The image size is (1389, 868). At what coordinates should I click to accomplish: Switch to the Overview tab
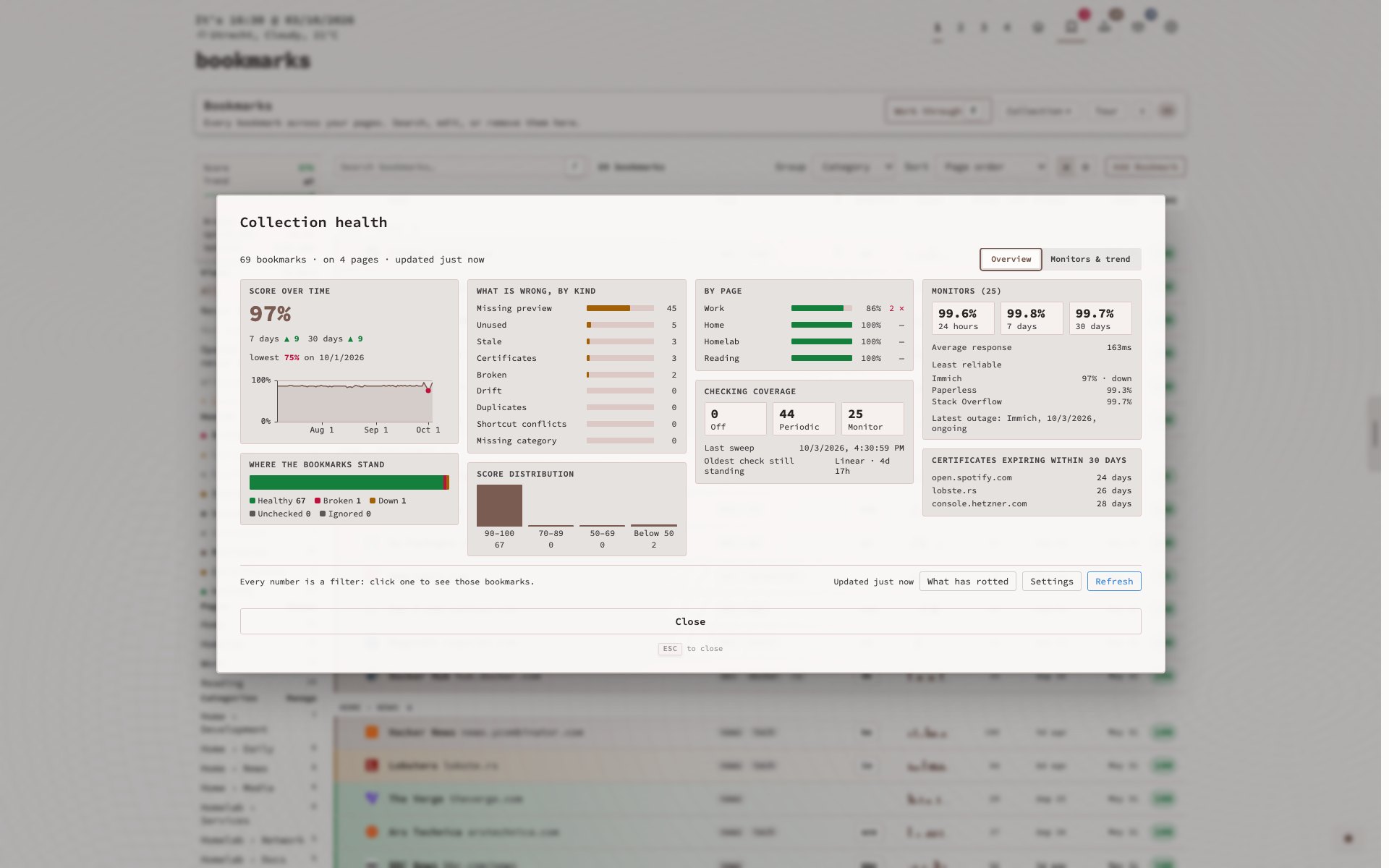pyautogui.click(x=1011, y=259)
